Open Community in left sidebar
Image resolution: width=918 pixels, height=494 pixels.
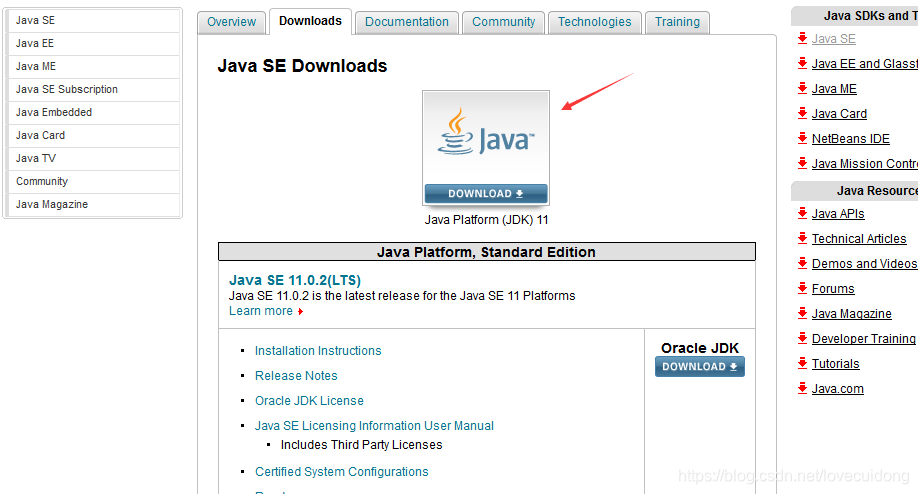pyautogui.click(x=93, y=181)
